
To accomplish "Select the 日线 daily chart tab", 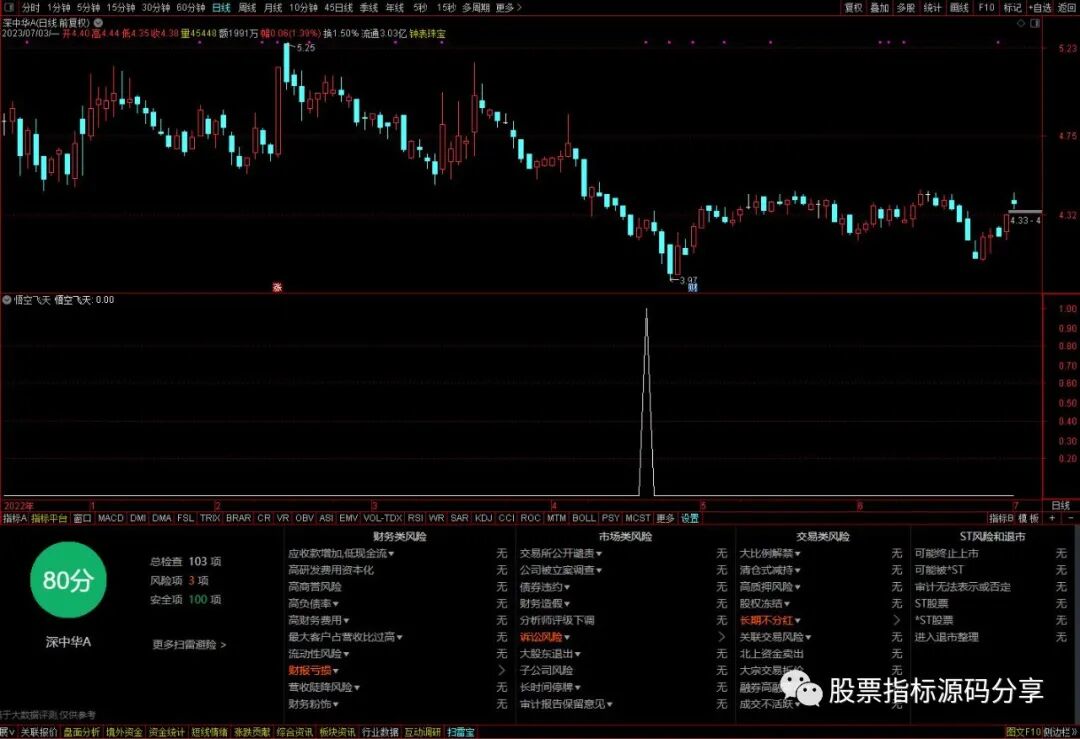I will [x=221, y=8].
